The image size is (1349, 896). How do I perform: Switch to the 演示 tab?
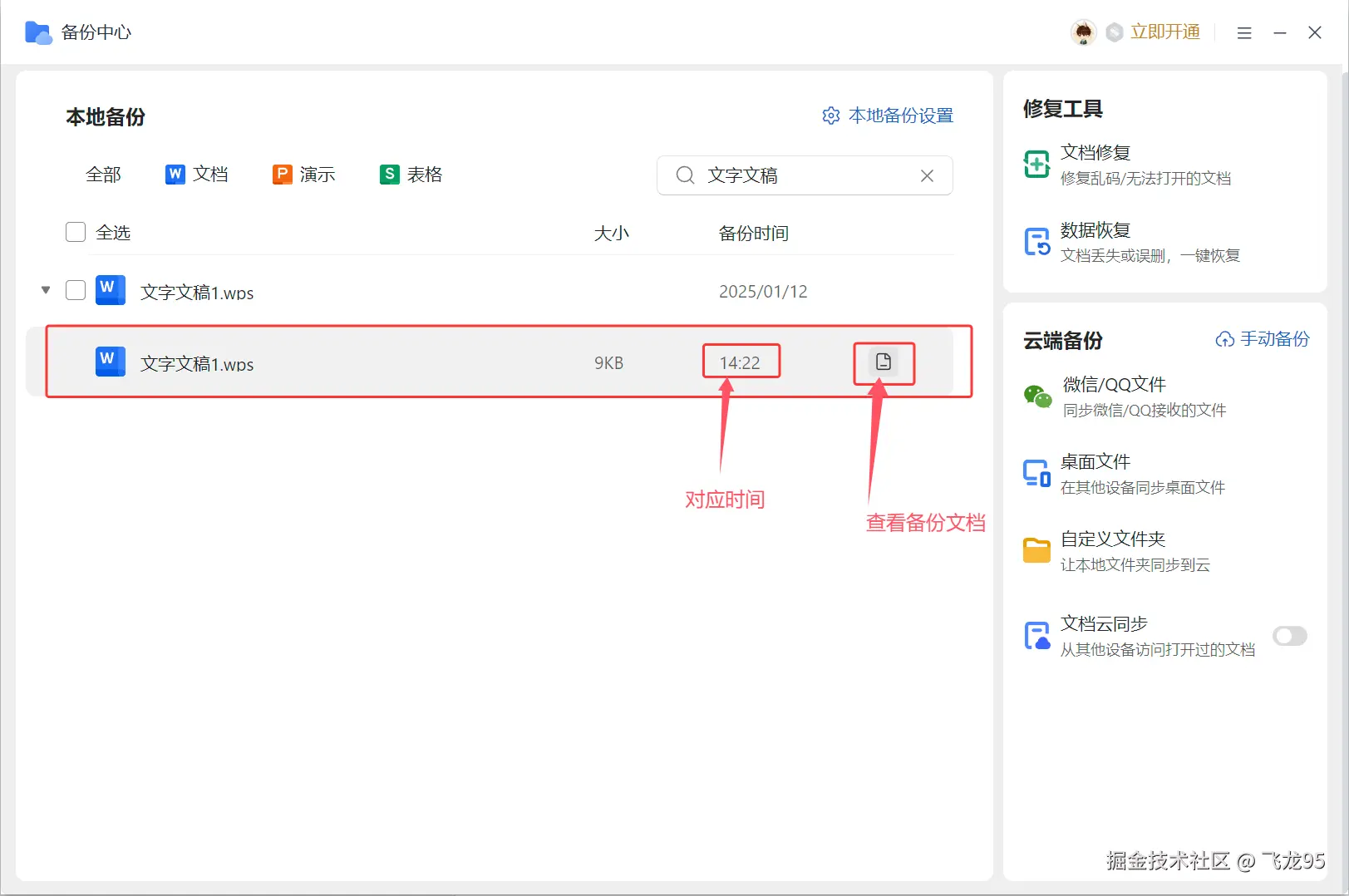pyautogui.click(x=304, y=175)
